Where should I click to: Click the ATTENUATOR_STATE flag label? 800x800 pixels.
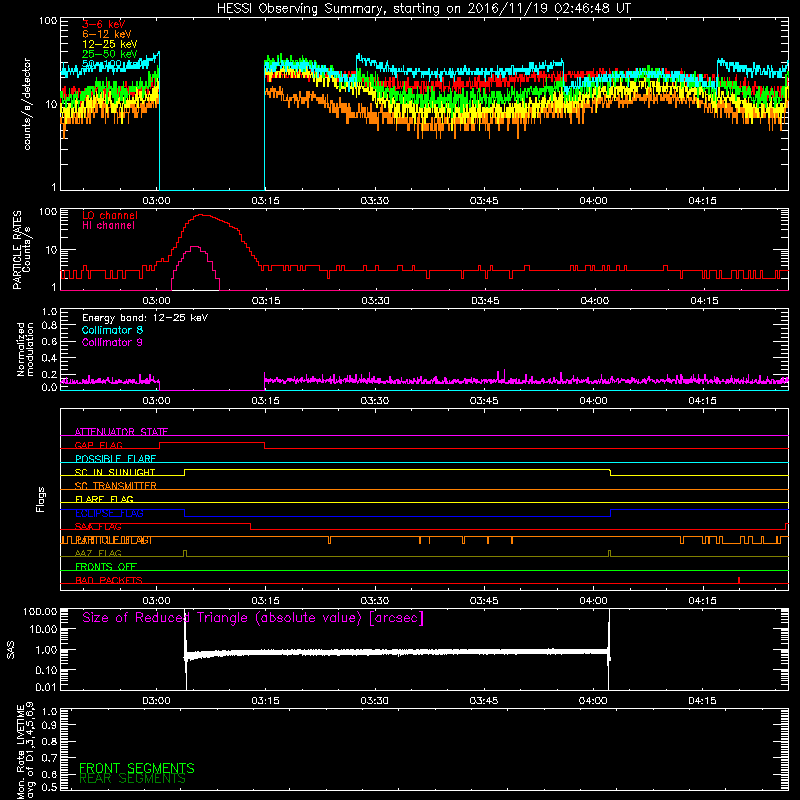tap(121, 432)
